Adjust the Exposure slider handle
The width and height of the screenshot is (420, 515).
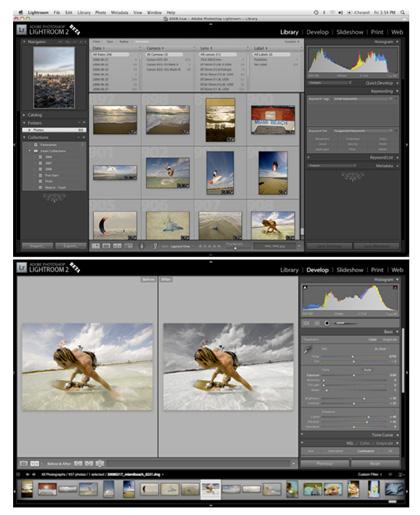pyautogui.click(x=354, y=375)
